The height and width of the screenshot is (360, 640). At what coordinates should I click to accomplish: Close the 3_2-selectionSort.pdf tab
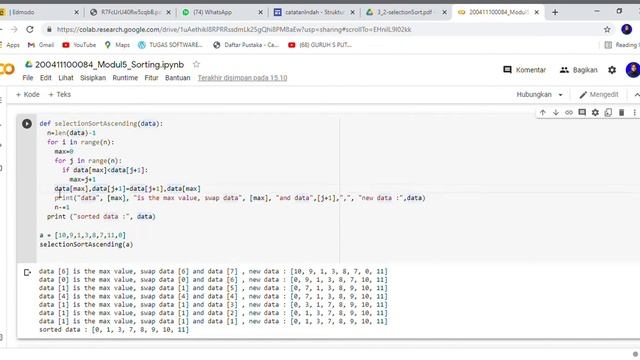444,12
